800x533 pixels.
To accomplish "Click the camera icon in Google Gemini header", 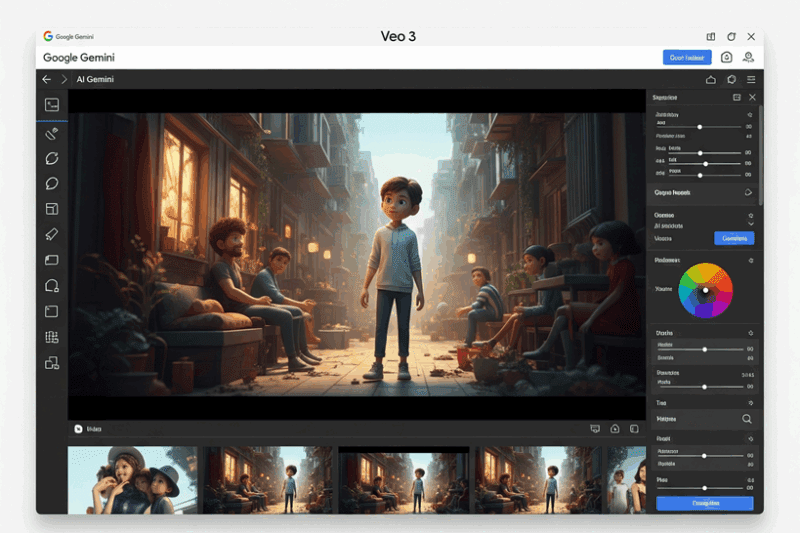I will 727,58.
